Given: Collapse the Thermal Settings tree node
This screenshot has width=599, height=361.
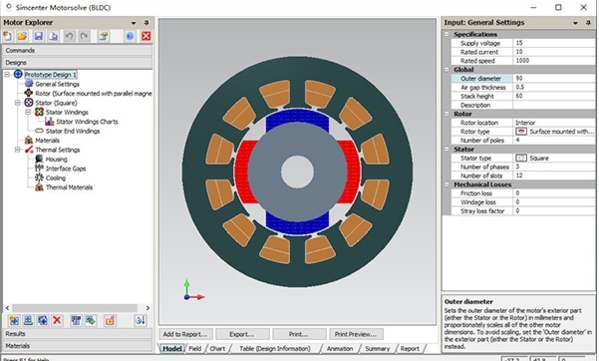Looking at the screenshot, I should click(18, 150).
